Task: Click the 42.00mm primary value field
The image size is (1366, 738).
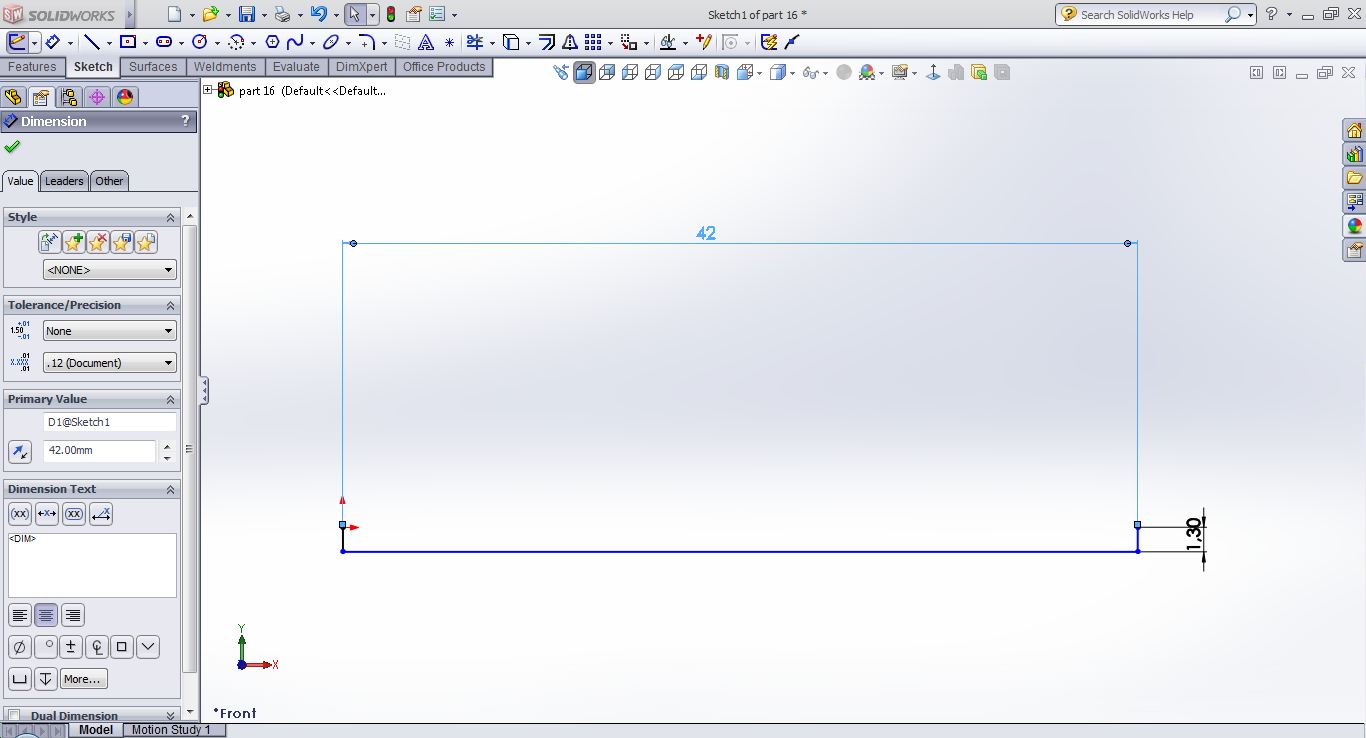Action: pos(99,451)
